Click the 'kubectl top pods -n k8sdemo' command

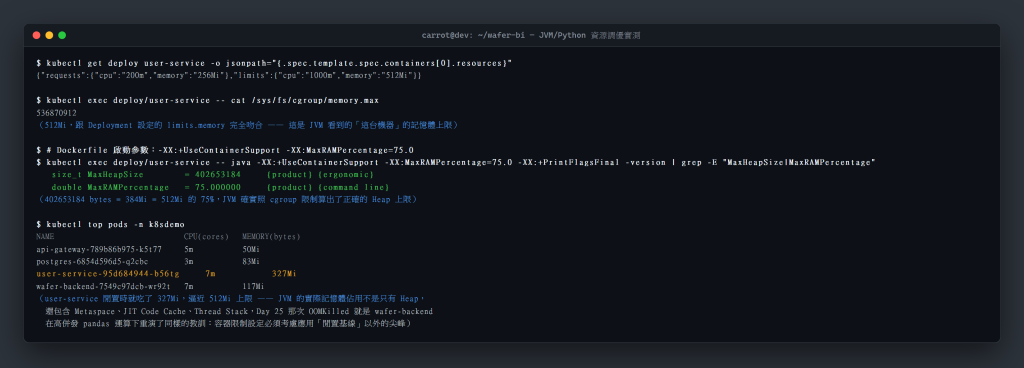(x=110, y=224)
